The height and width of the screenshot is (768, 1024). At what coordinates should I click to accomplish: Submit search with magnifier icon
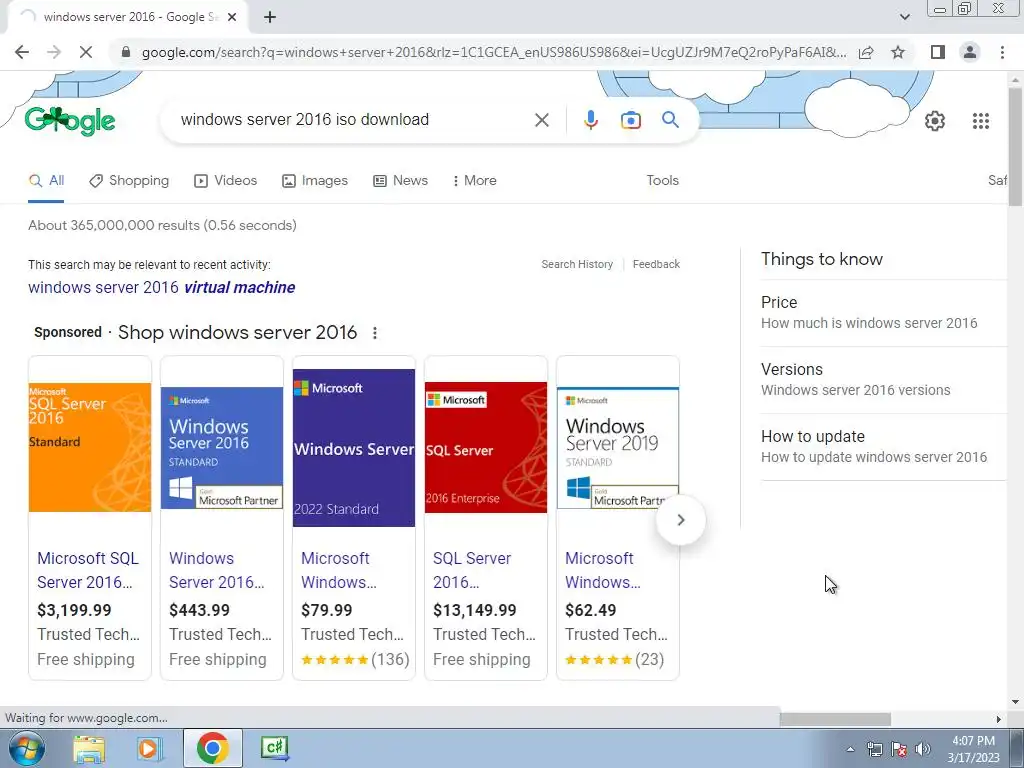[670, 120]
